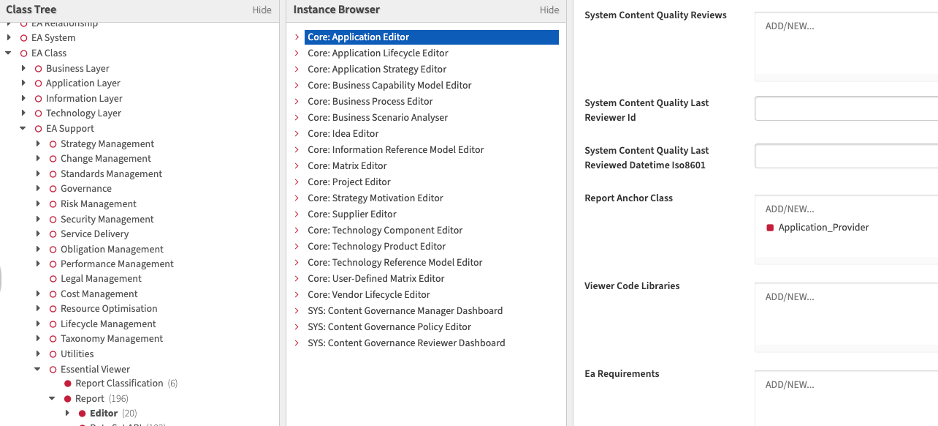Click the Report Classification filled icon

[68, 384]
